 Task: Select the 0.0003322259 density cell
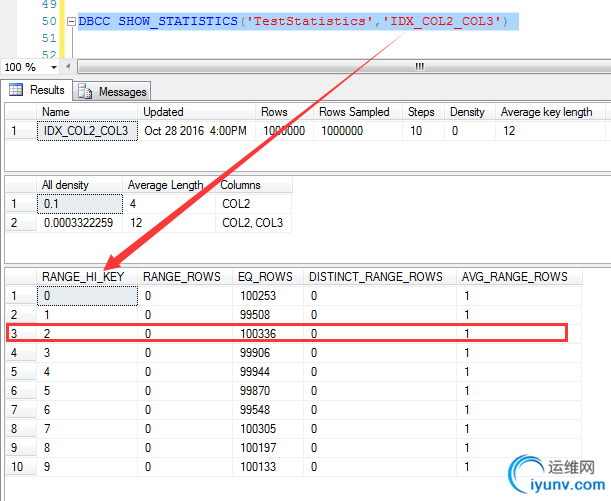(x=80, y=223)
